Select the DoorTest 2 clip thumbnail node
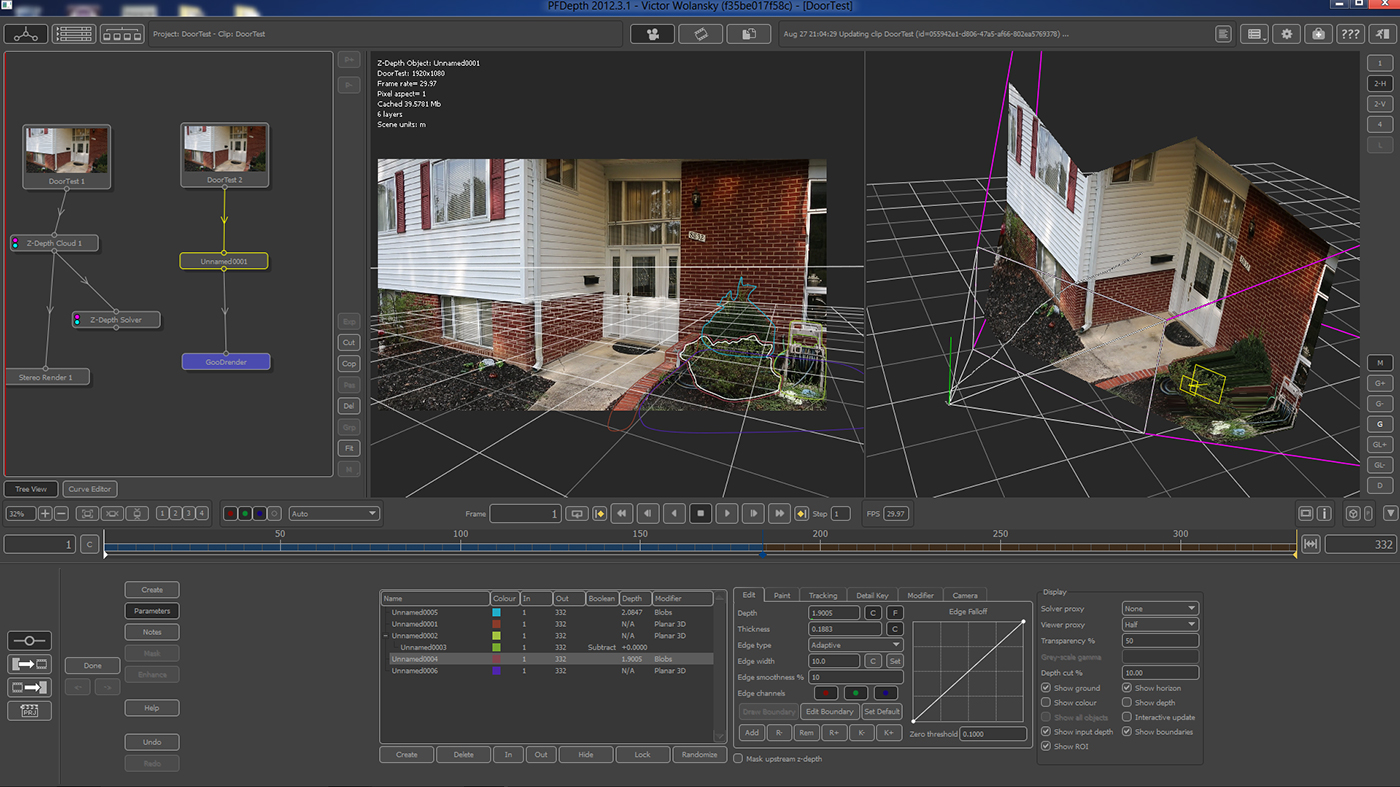1400x787 pixels. (x=224, y=155)
